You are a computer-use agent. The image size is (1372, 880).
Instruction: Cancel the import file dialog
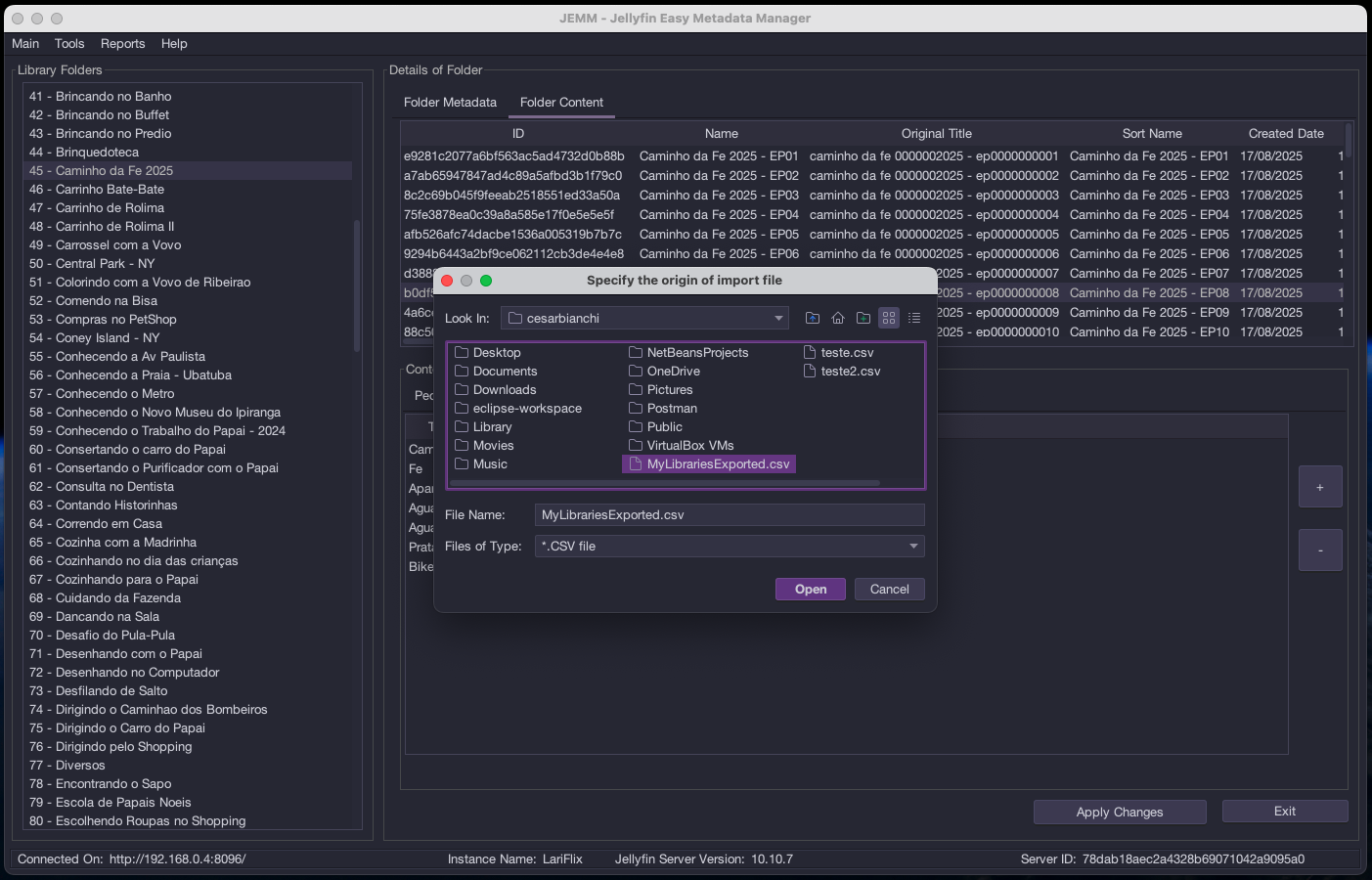click(x=889, y=590)
